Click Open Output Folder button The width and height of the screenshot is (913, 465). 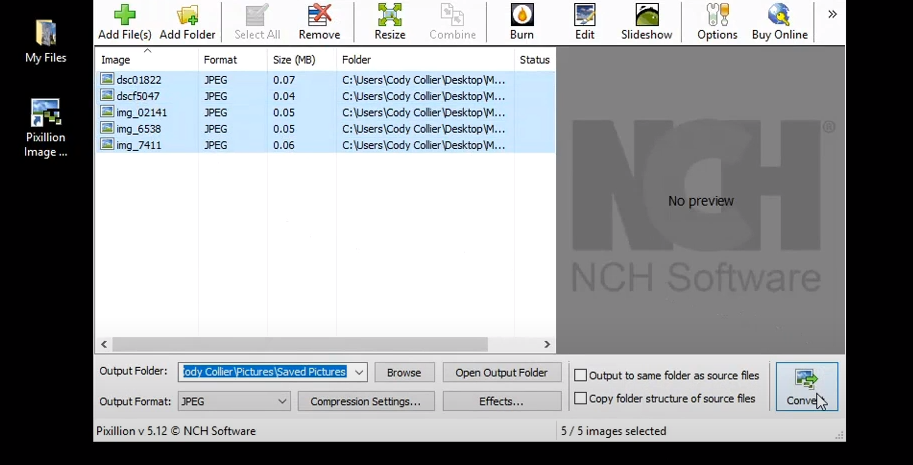point(501,372)
